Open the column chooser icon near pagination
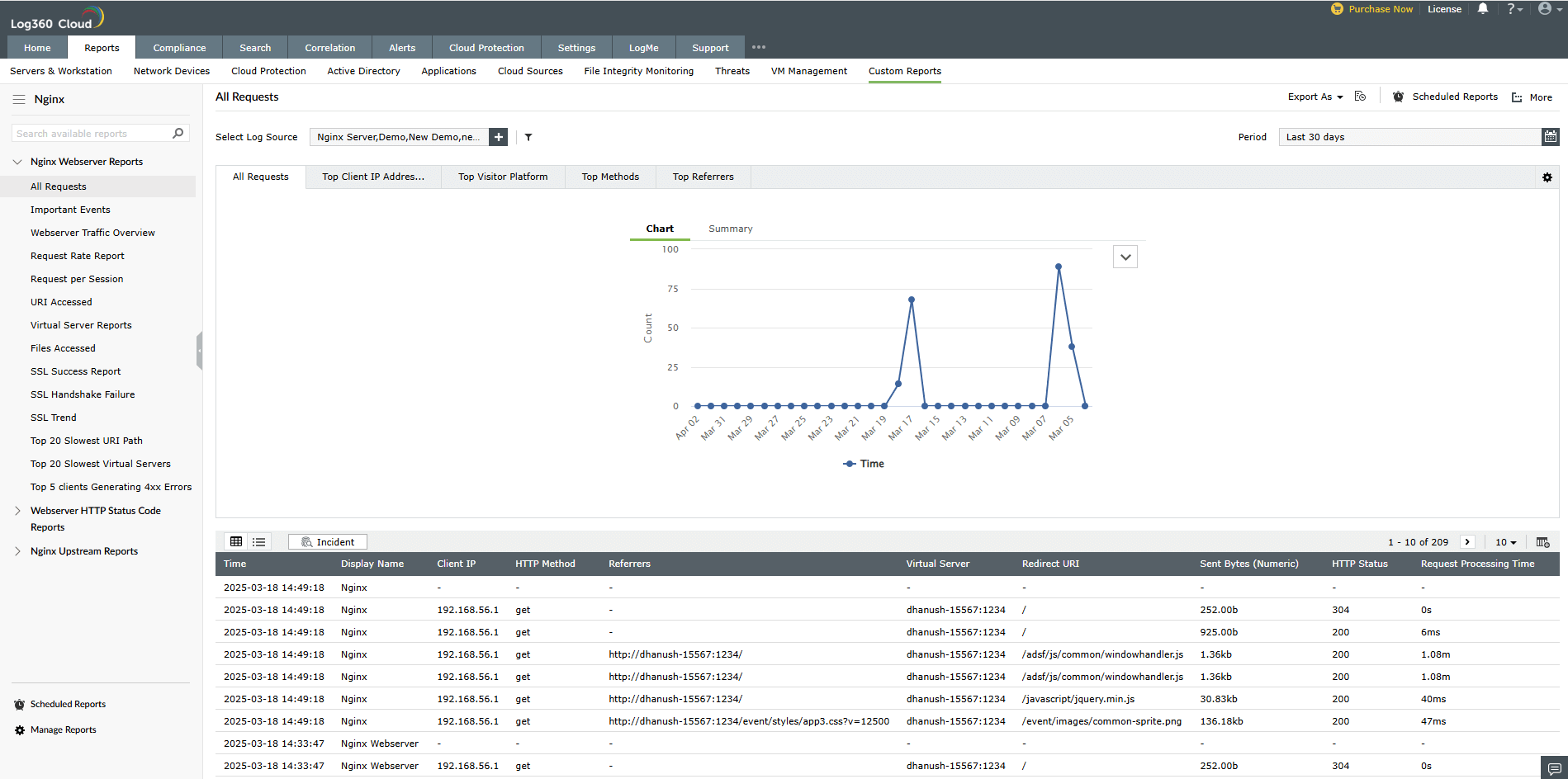 pos(1542,541)
